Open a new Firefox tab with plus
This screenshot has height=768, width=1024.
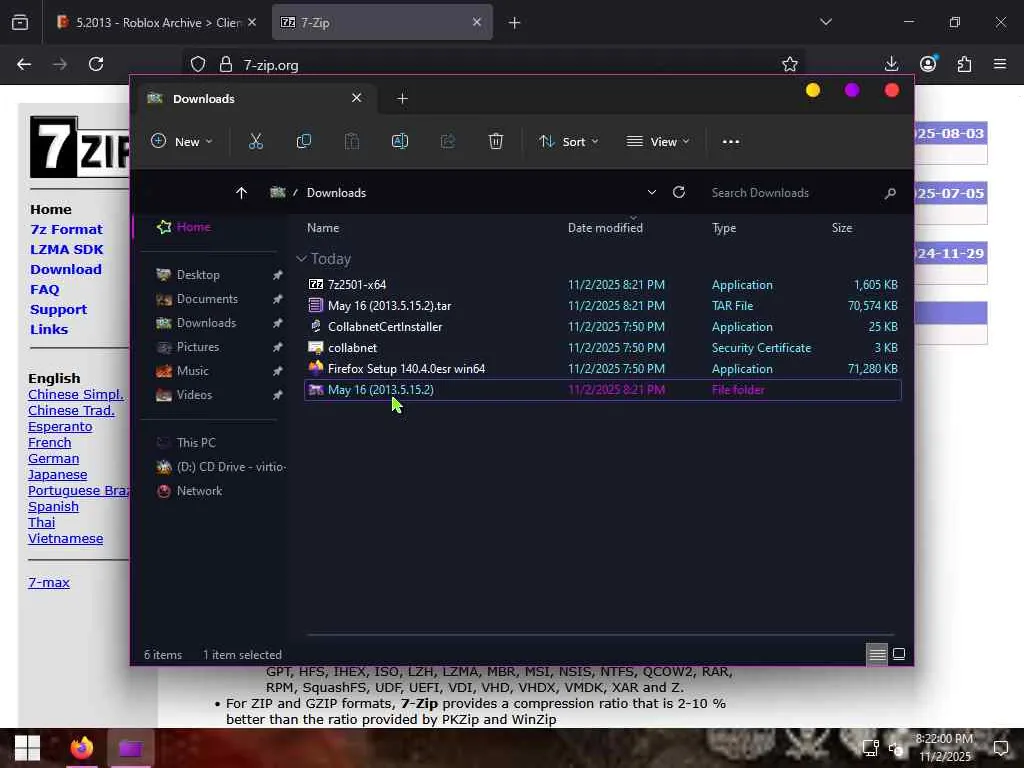click(x=515, y=23)
